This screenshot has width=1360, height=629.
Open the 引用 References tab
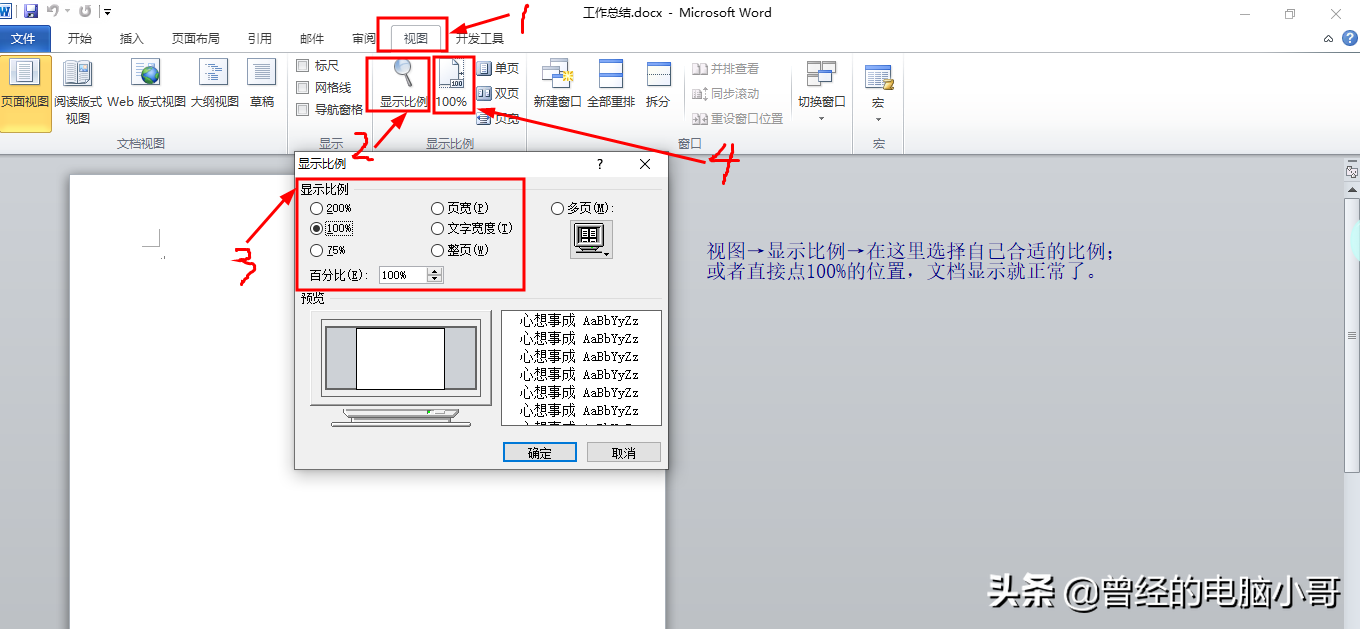point(260,39)
